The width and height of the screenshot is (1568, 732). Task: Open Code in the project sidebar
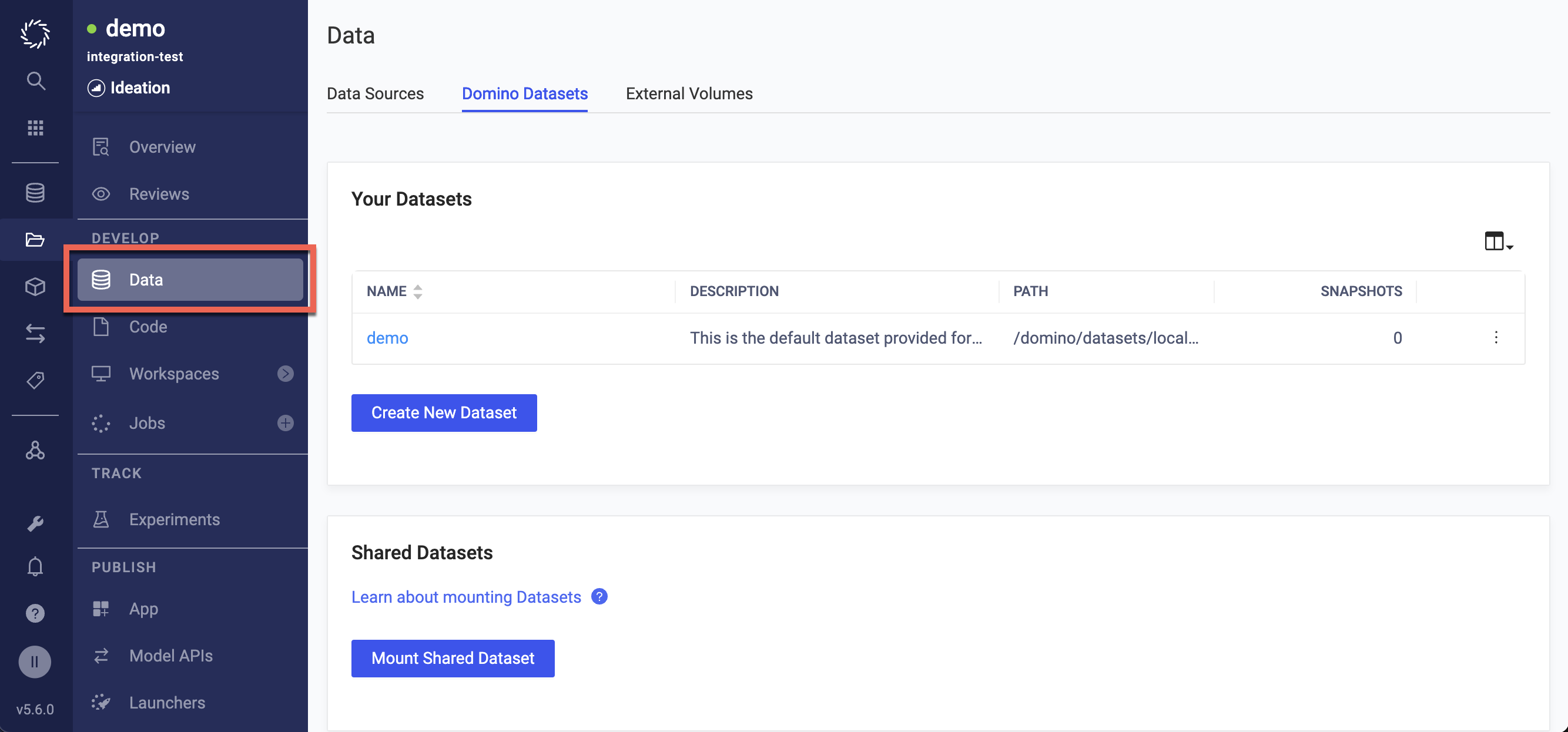tap(190, 327)
